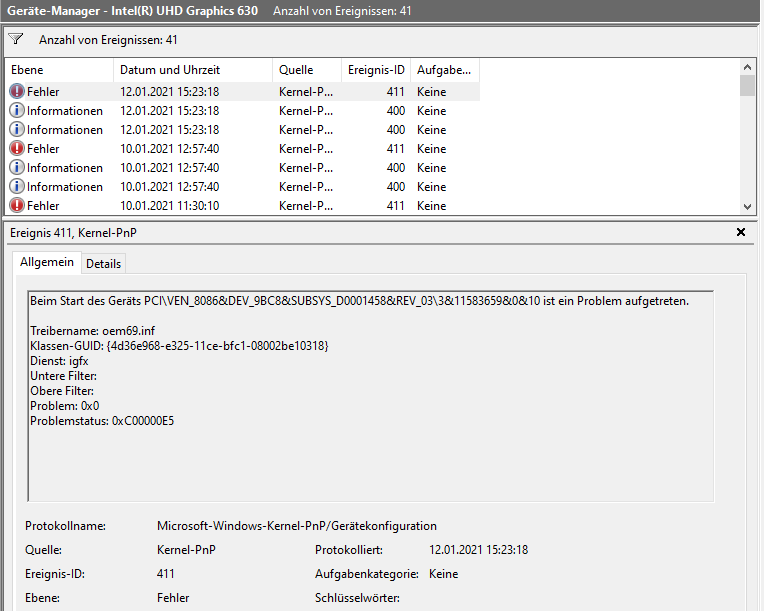The height and width of the screenshot is (611, 764).
Task: Click the filter funnel icon
Action: (16, 39)
